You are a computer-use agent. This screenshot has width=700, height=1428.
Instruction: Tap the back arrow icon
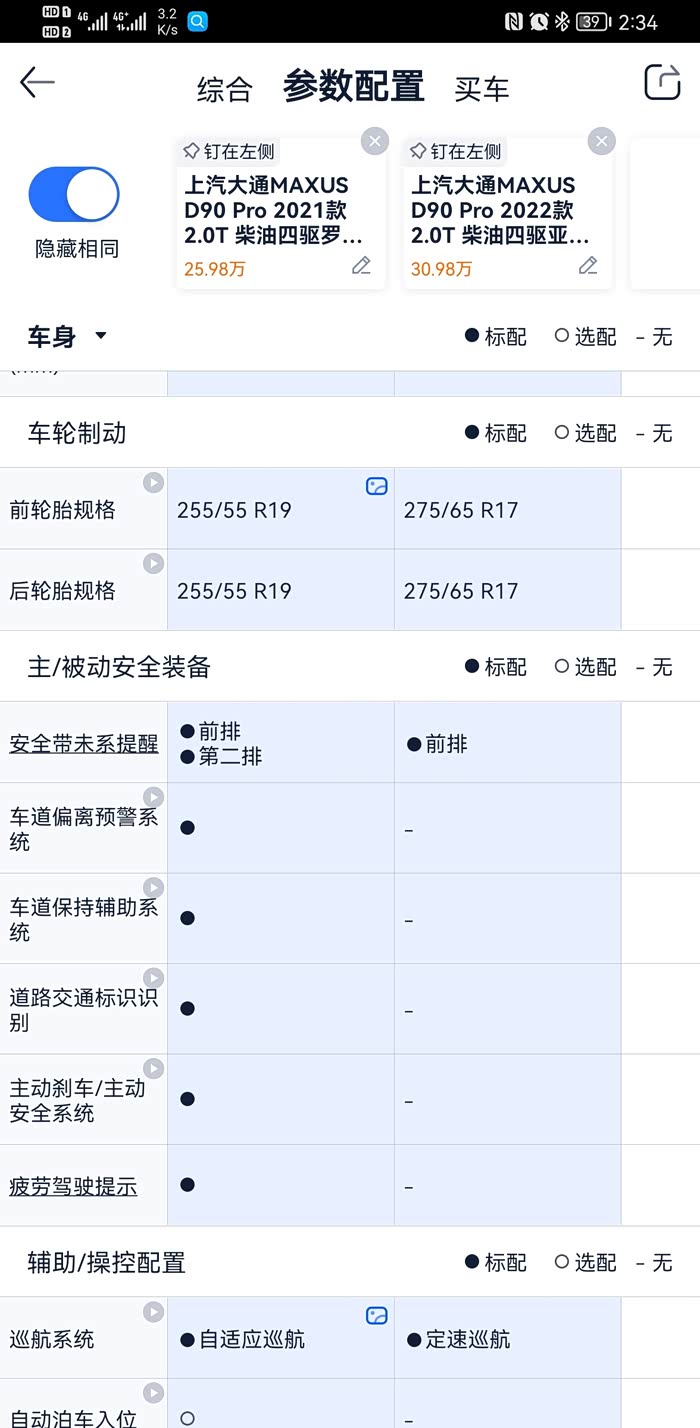[x=38, y=83]
